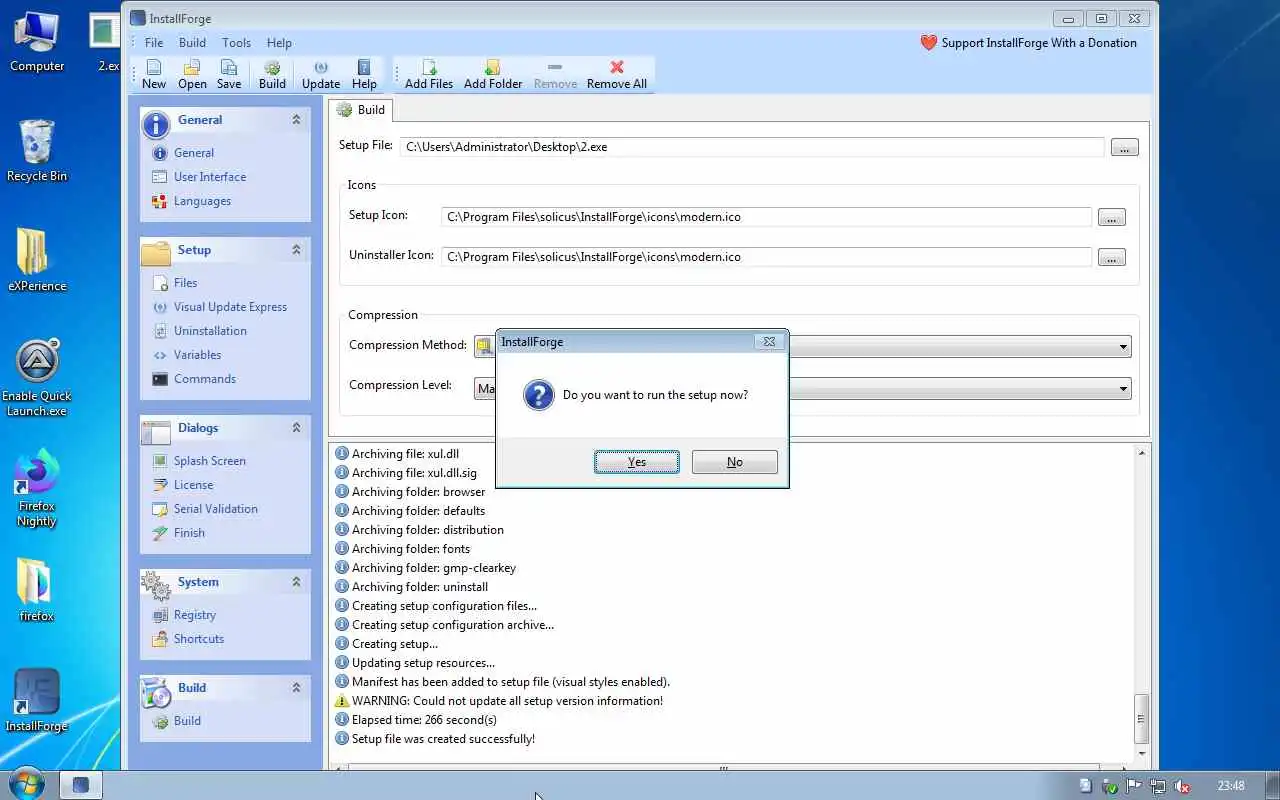1280x800 pixels.
Task: Click Yes to run the setup
Action: click(x=637, y=462)
